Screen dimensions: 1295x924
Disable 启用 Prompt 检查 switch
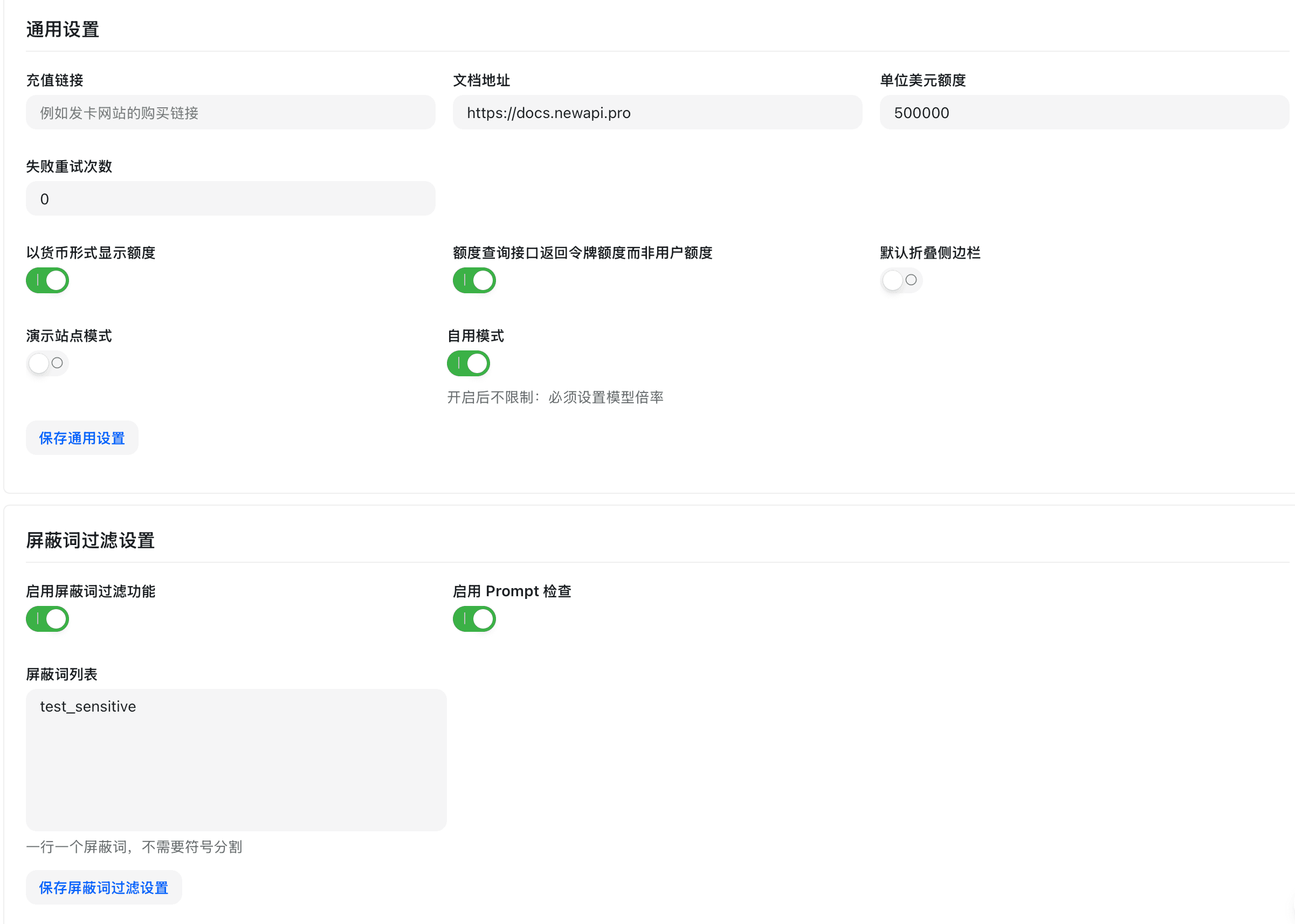pyautogui.click(x=474, y=619)
